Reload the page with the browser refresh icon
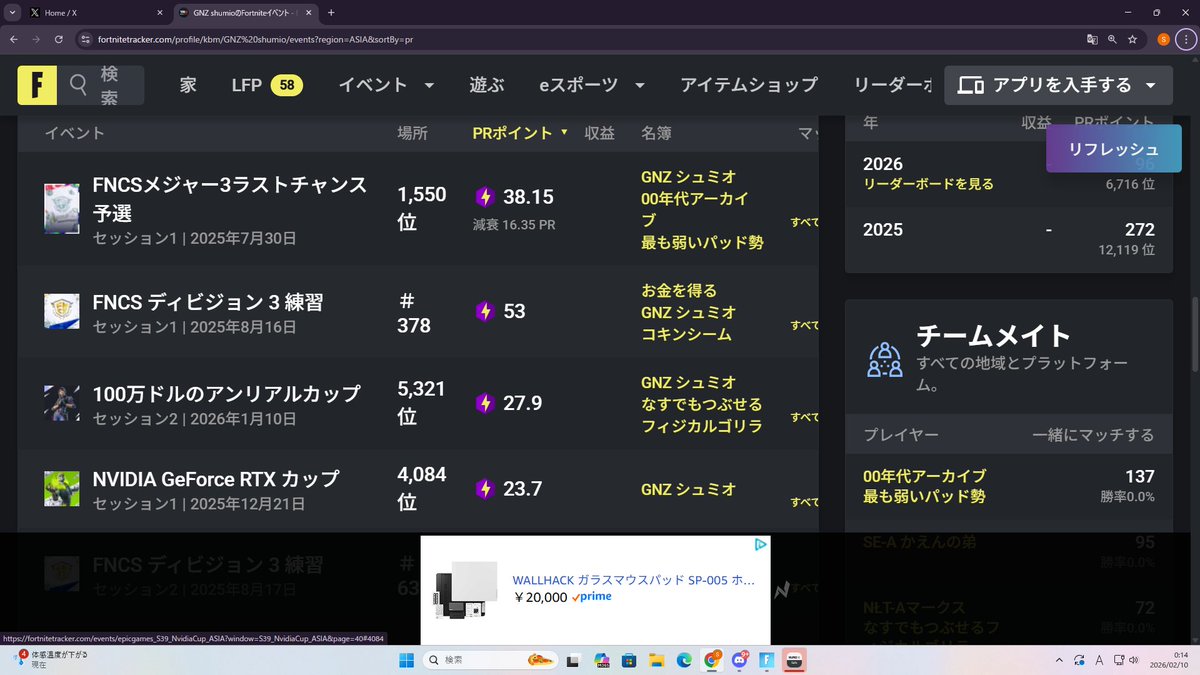Viewport: 1200px width, 675px height. [x=59, y=39]
